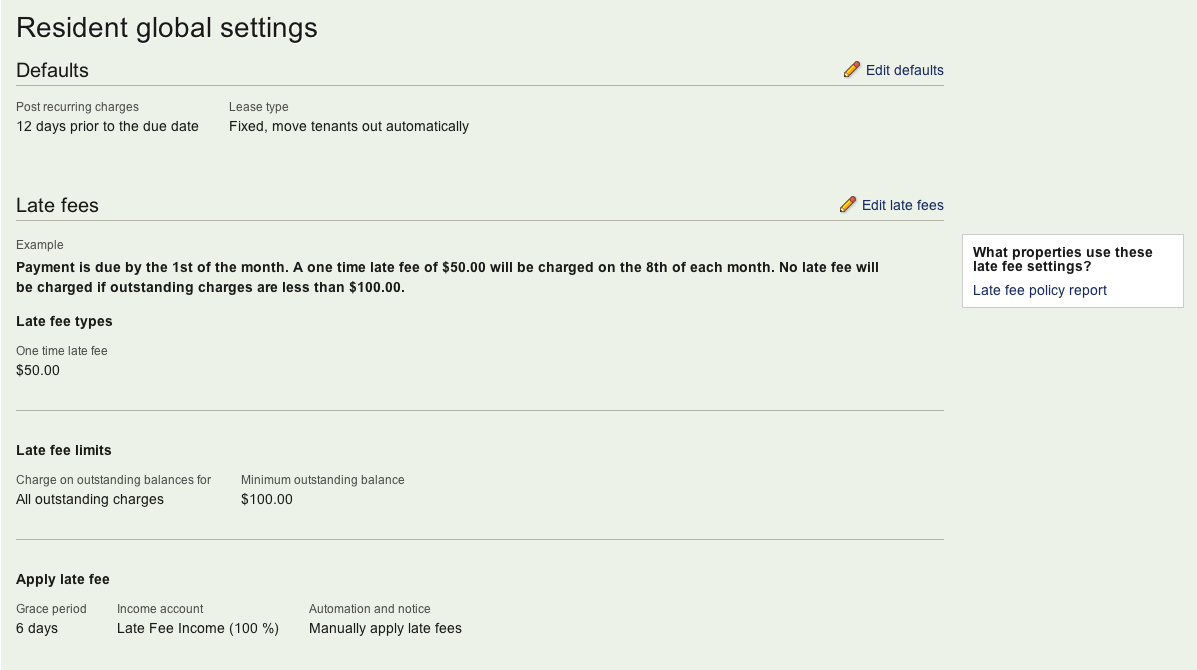
Task: Open the Late fee policy report
Action: (x=1039, y=290)
